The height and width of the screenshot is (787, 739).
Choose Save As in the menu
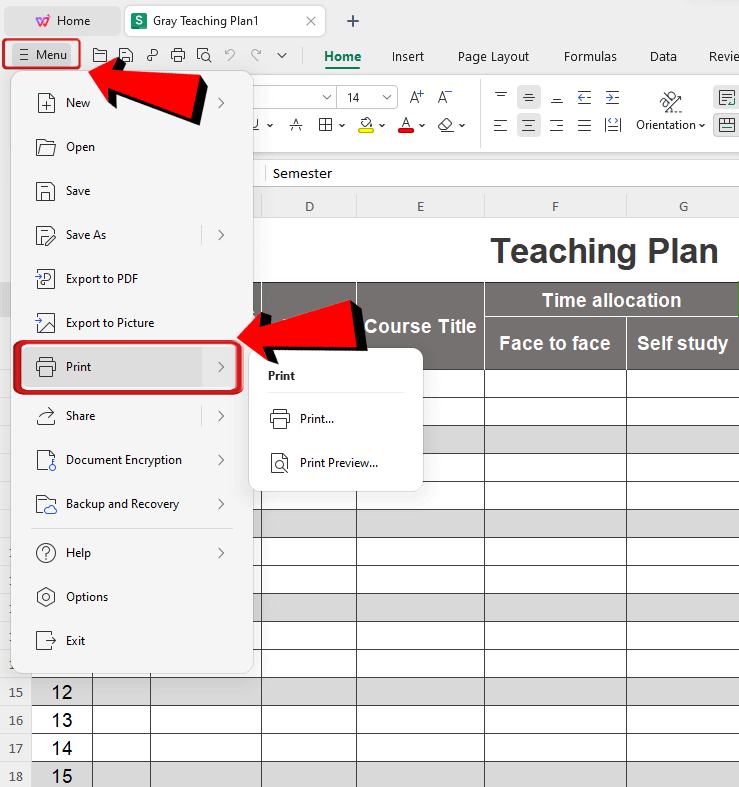[113, 235]
